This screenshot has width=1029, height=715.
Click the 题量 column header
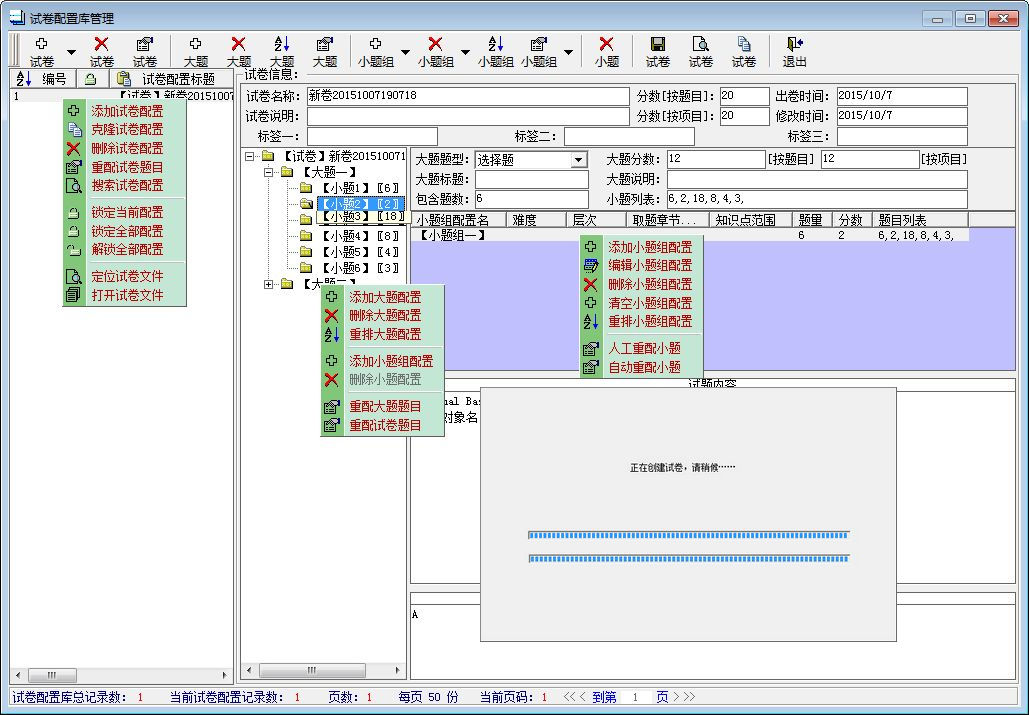pyautogui.click(x=812, y=220)
